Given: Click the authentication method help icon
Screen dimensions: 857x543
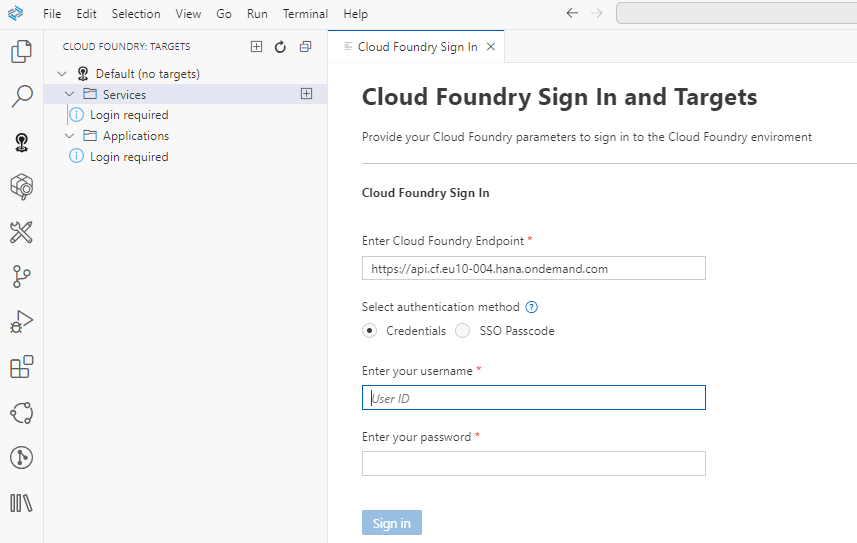Looking at the screenshot, I should (x=531, y=307).
